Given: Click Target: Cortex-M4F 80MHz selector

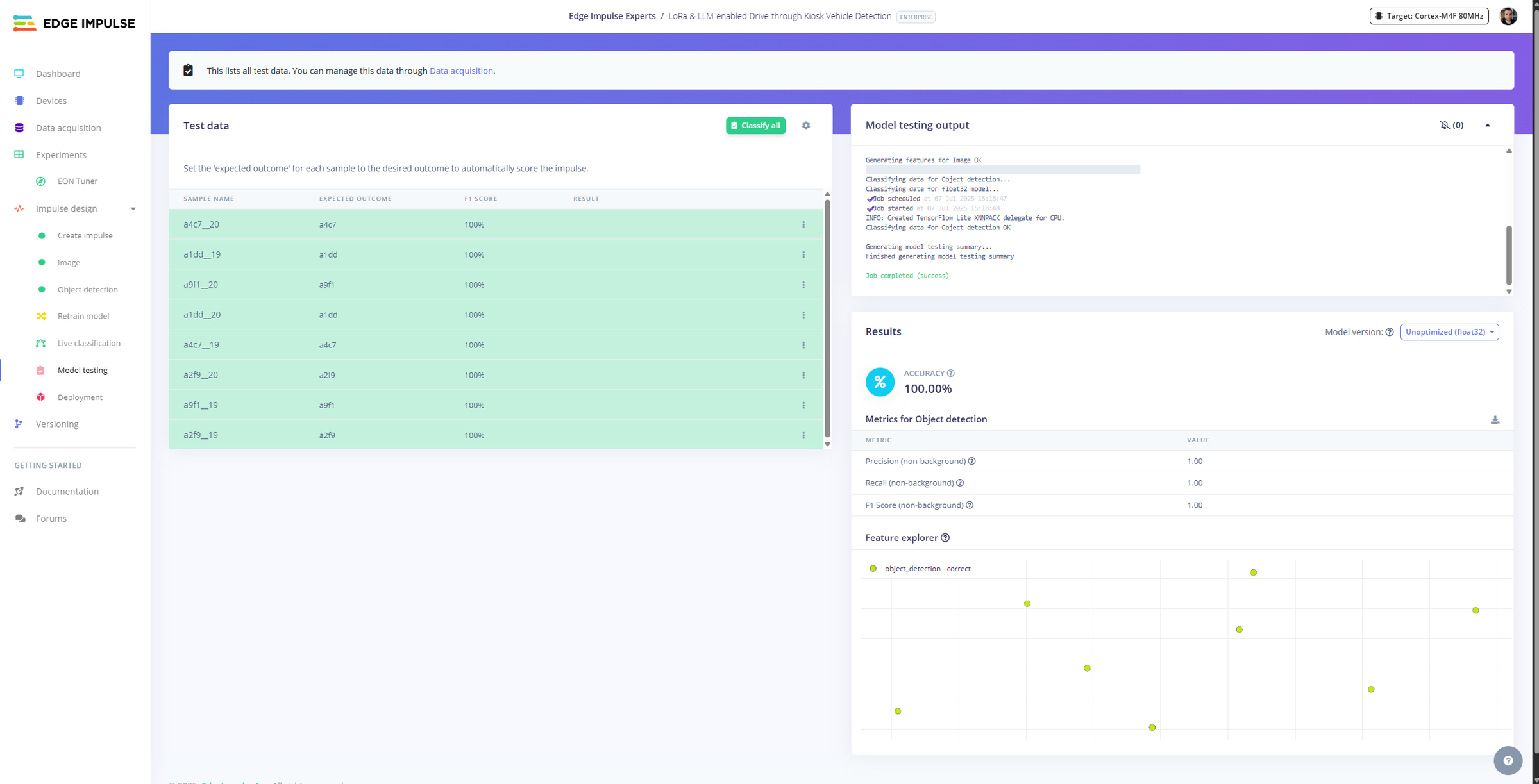Looking at the screenshot, I should [x=1429, y=16].
